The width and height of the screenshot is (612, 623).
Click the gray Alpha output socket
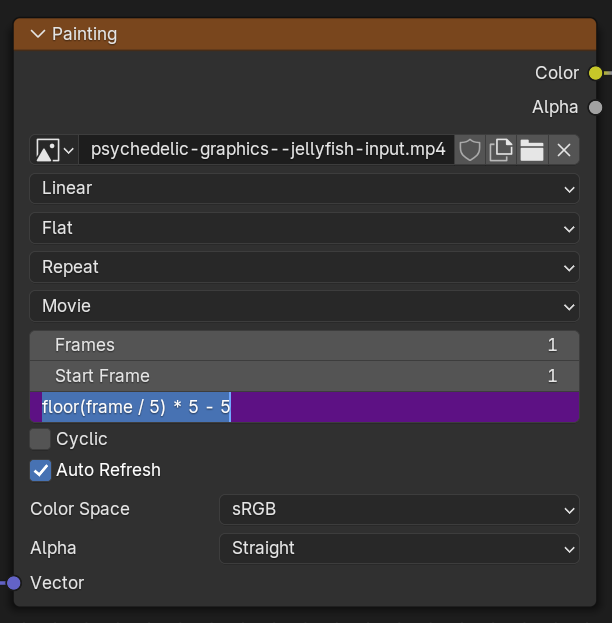click(x=595, y=107)
